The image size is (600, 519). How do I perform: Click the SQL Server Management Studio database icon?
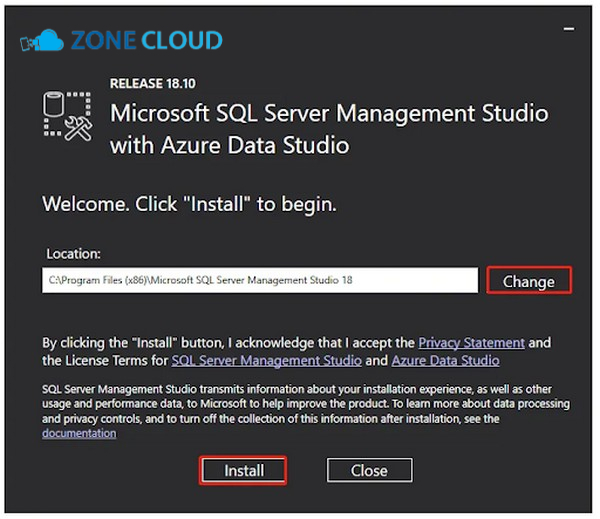(x=67, y=116)
